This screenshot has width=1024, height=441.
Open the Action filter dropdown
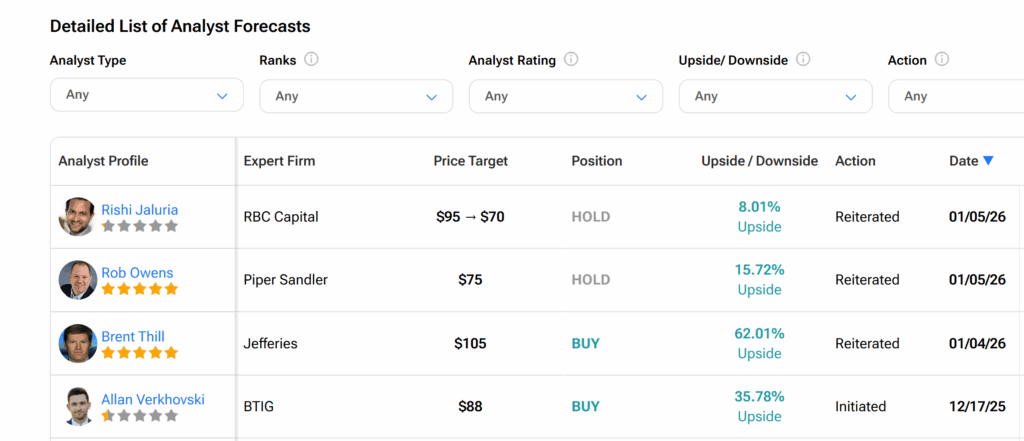pos(955,96)
